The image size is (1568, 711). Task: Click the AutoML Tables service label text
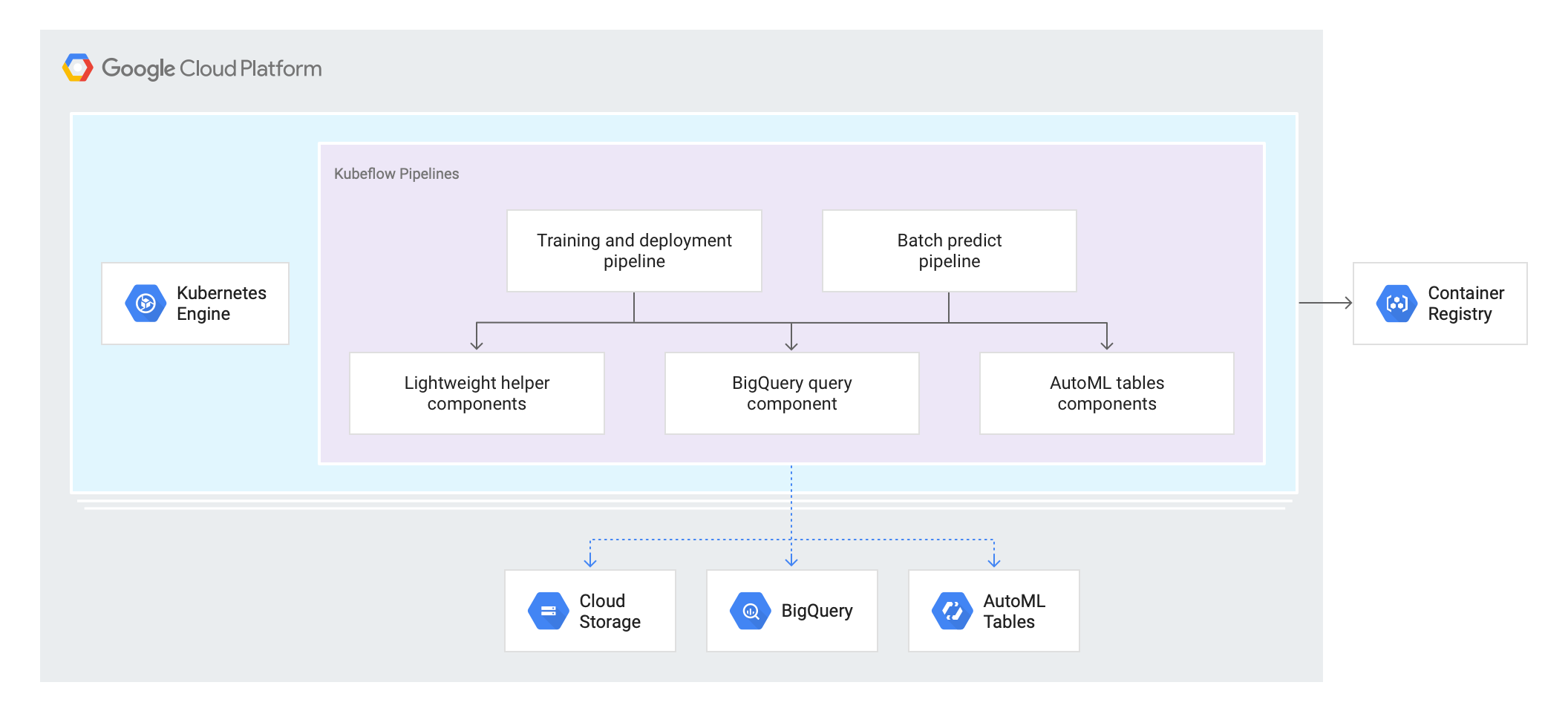coord(1014,611)
